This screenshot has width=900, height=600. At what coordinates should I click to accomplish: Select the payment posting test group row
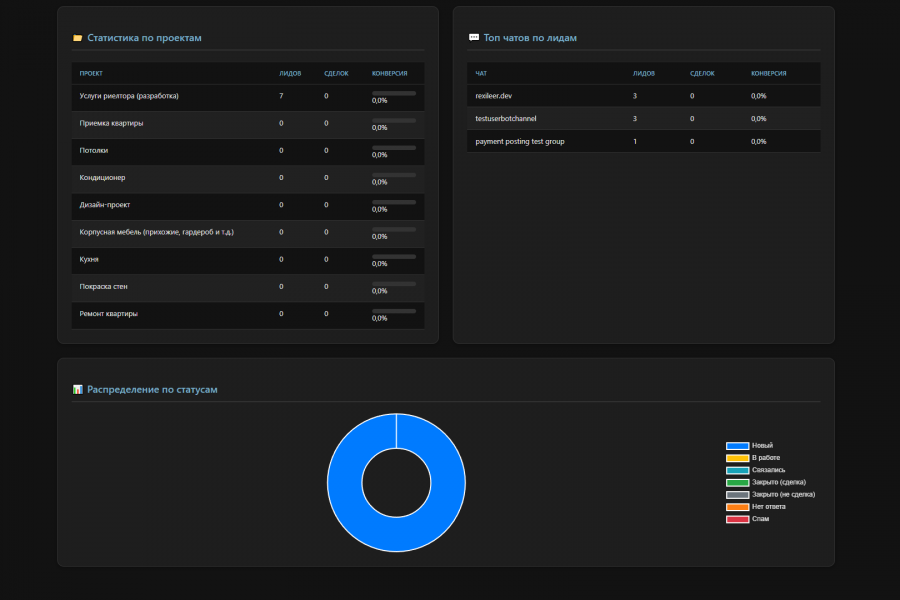[643, 141]
